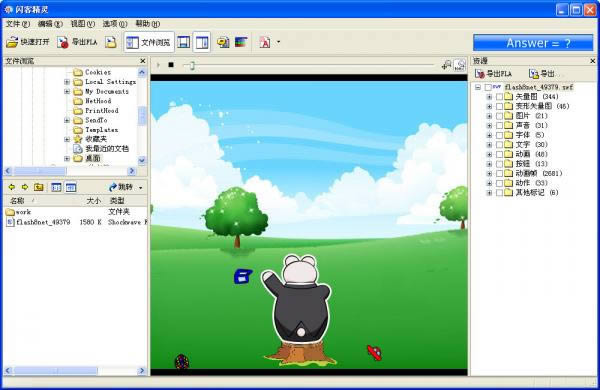Open the 跳转 dropdown arrow

click(141, 188)
